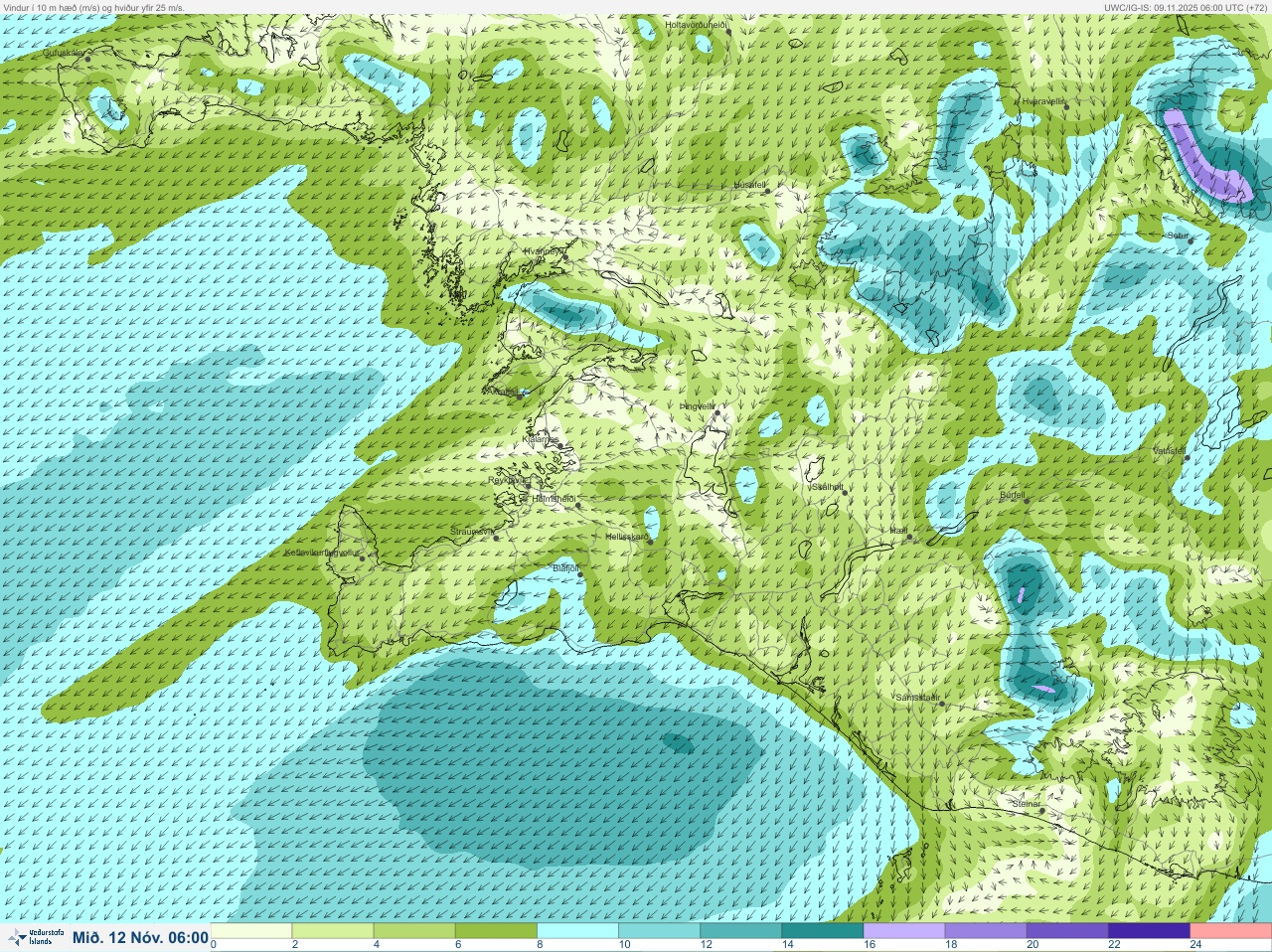Image resolution: width=1272 pixels, height=952 pixels.
Task: Click the Gufuskálar station label
Action: (x=64, y=52)
